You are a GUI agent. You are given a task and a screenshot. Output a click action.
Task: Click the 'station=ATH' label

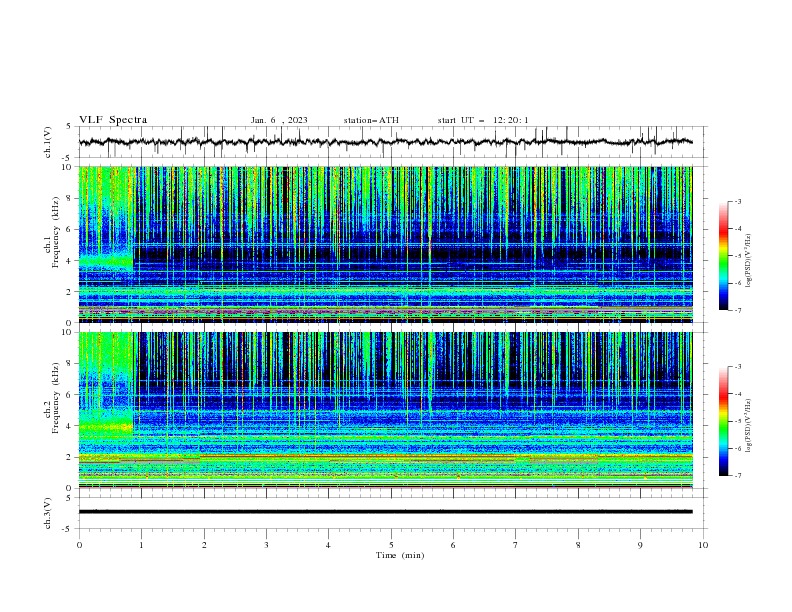click(x=371, y=120)
